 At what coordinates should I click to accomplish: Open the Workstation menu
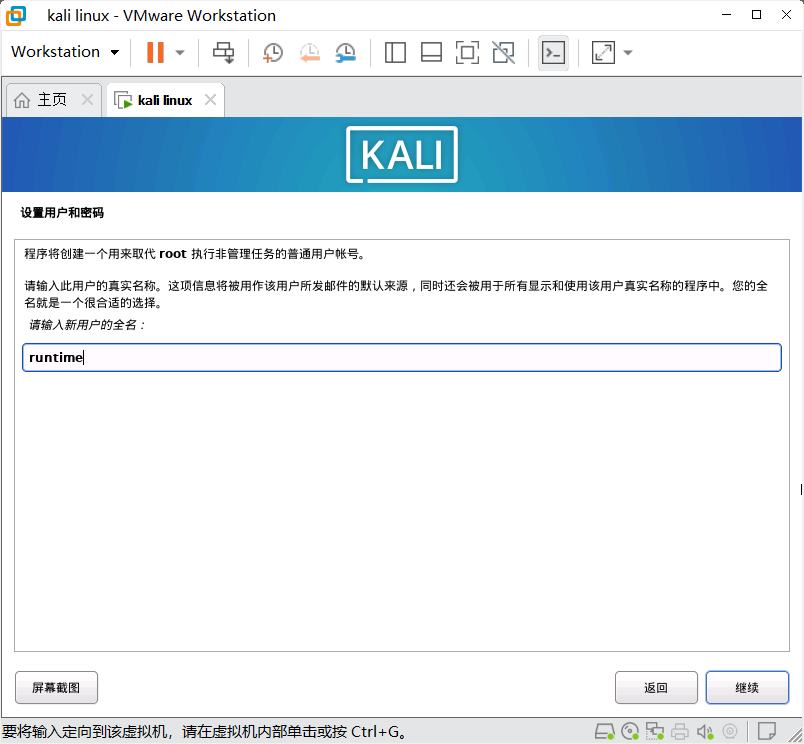click(x=65, y=52)
